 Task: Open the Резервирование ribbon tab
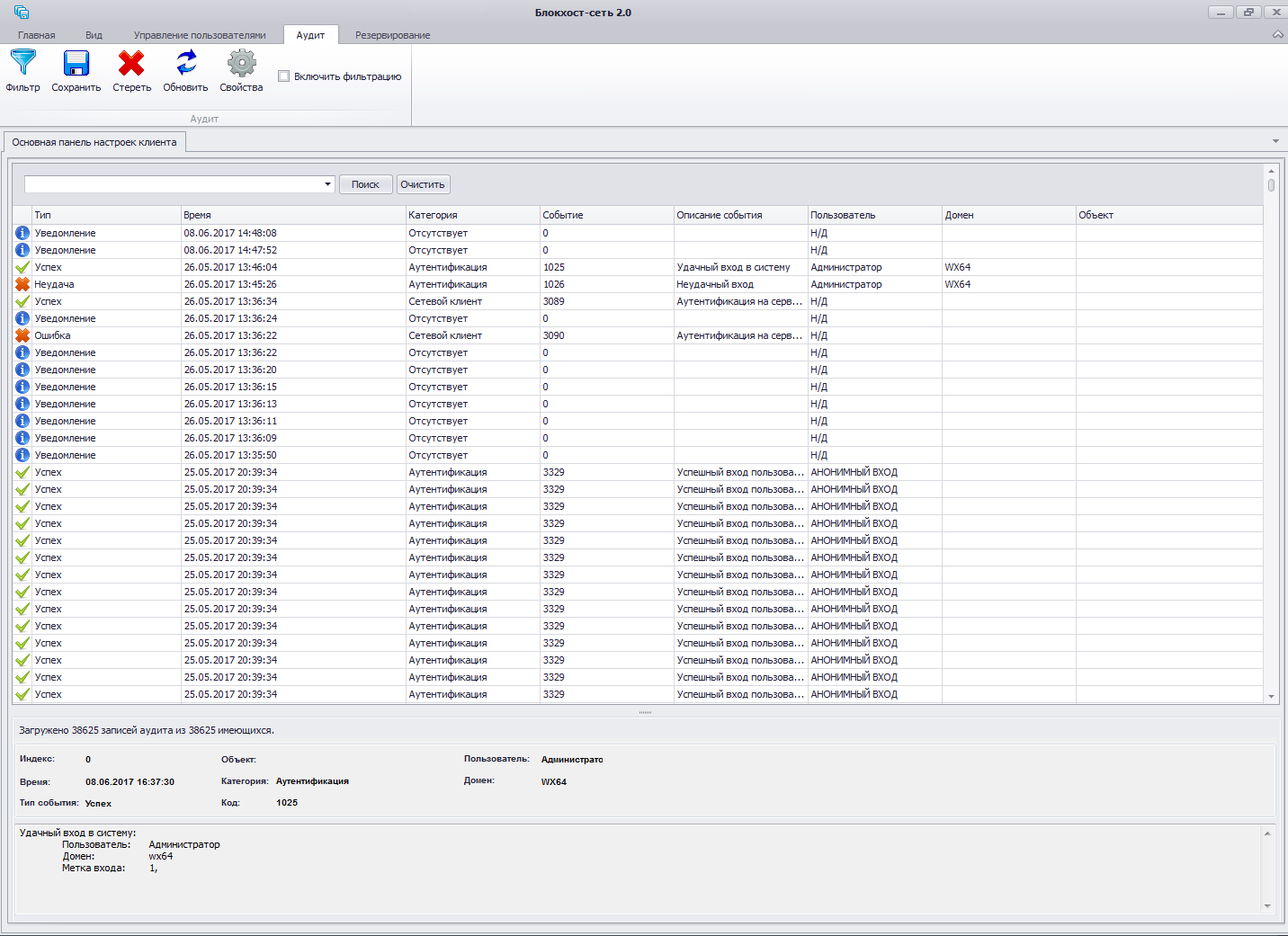pyautogui.click(x=392, y=35)
